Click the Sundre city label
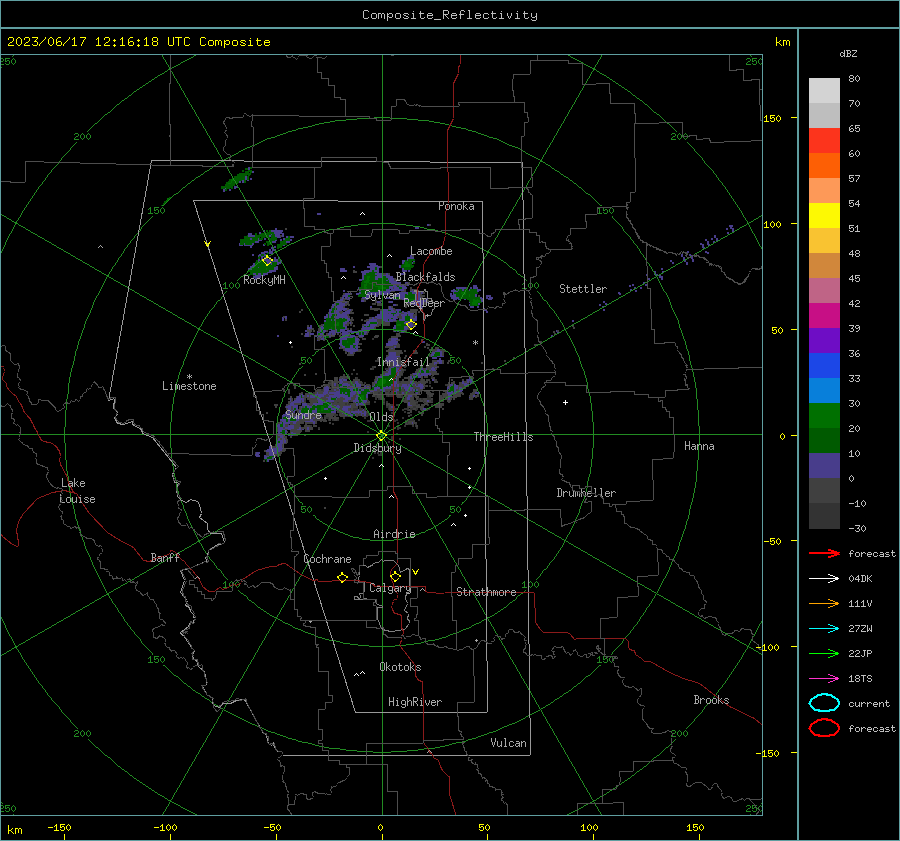Screen dimensions: 900x841 pyautogui.click(x=303, y=414)
